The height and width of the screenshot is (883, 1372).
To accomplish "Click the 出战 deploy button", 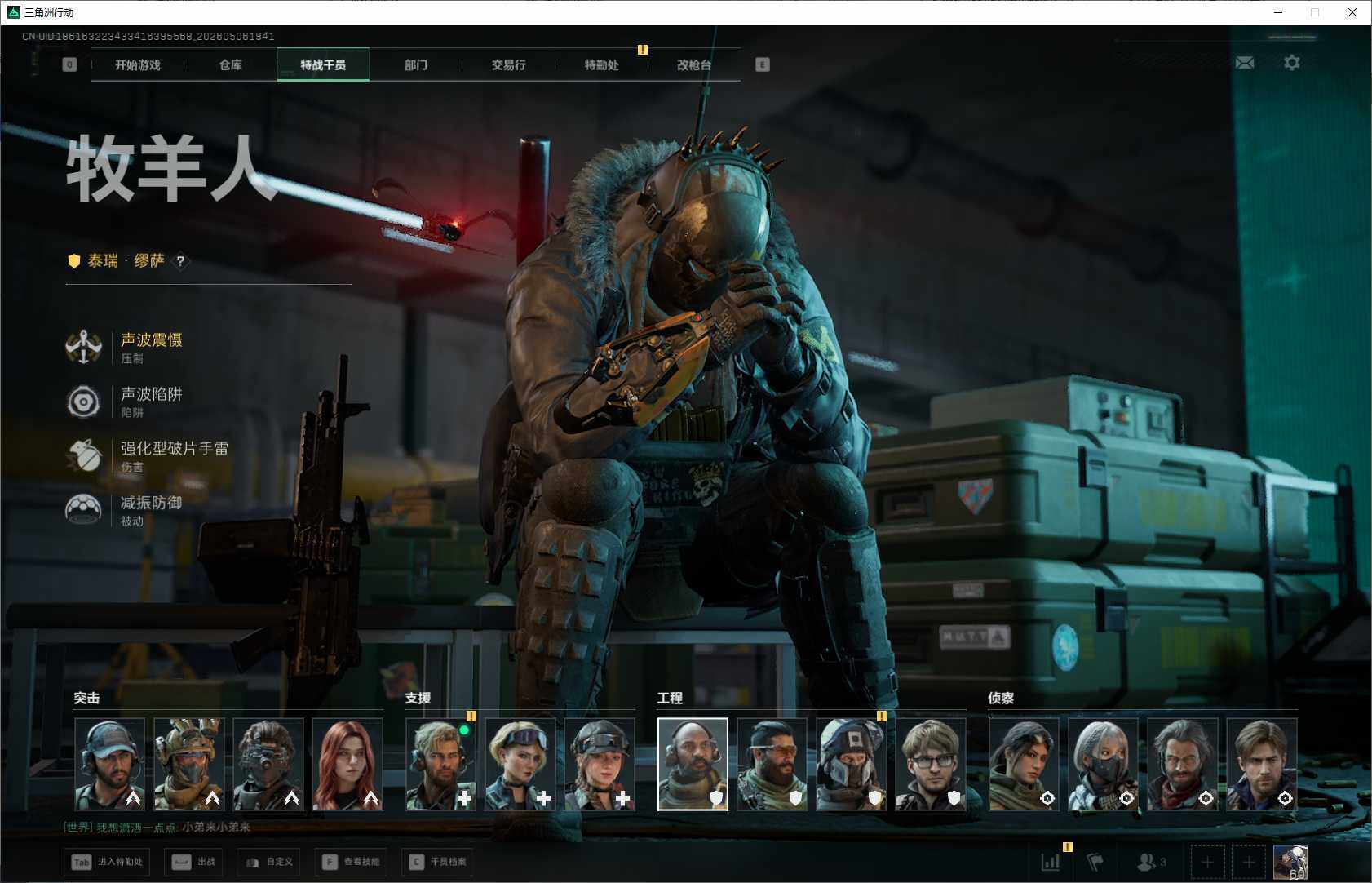I will tap(194, 862).
